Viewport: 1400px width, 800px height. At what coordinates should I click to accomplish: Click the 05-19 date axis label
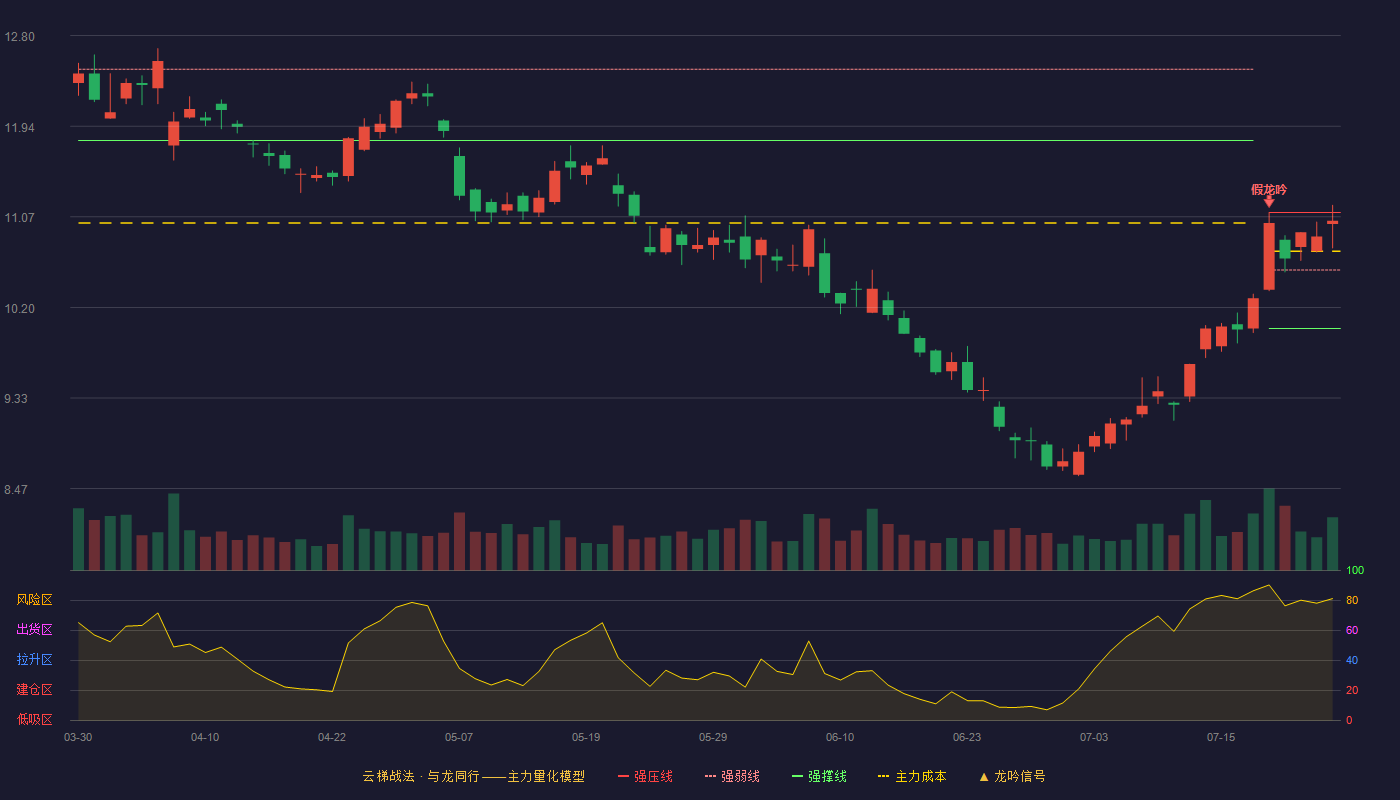point(586,737)
